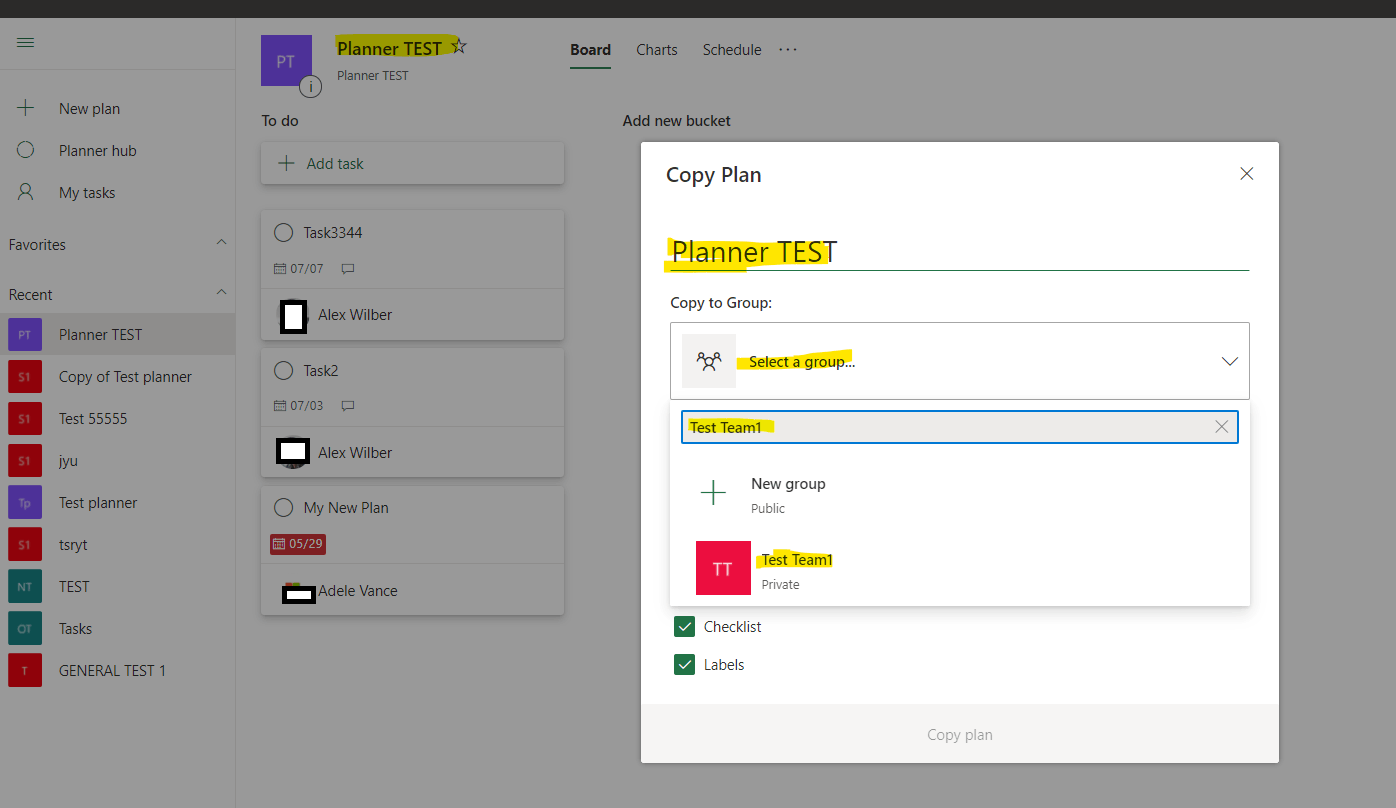Open the Tasks plan in Recent

(118, 629)
